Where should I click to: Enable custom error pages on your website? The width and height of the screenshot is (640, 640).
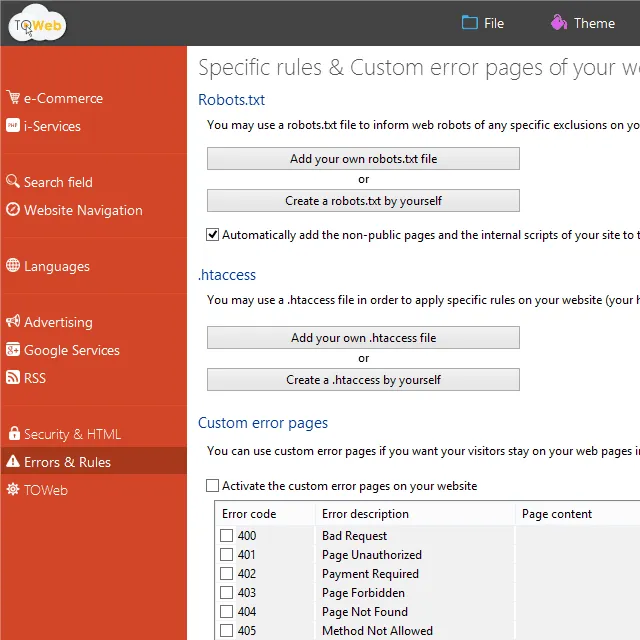click(x=212, y=486)
